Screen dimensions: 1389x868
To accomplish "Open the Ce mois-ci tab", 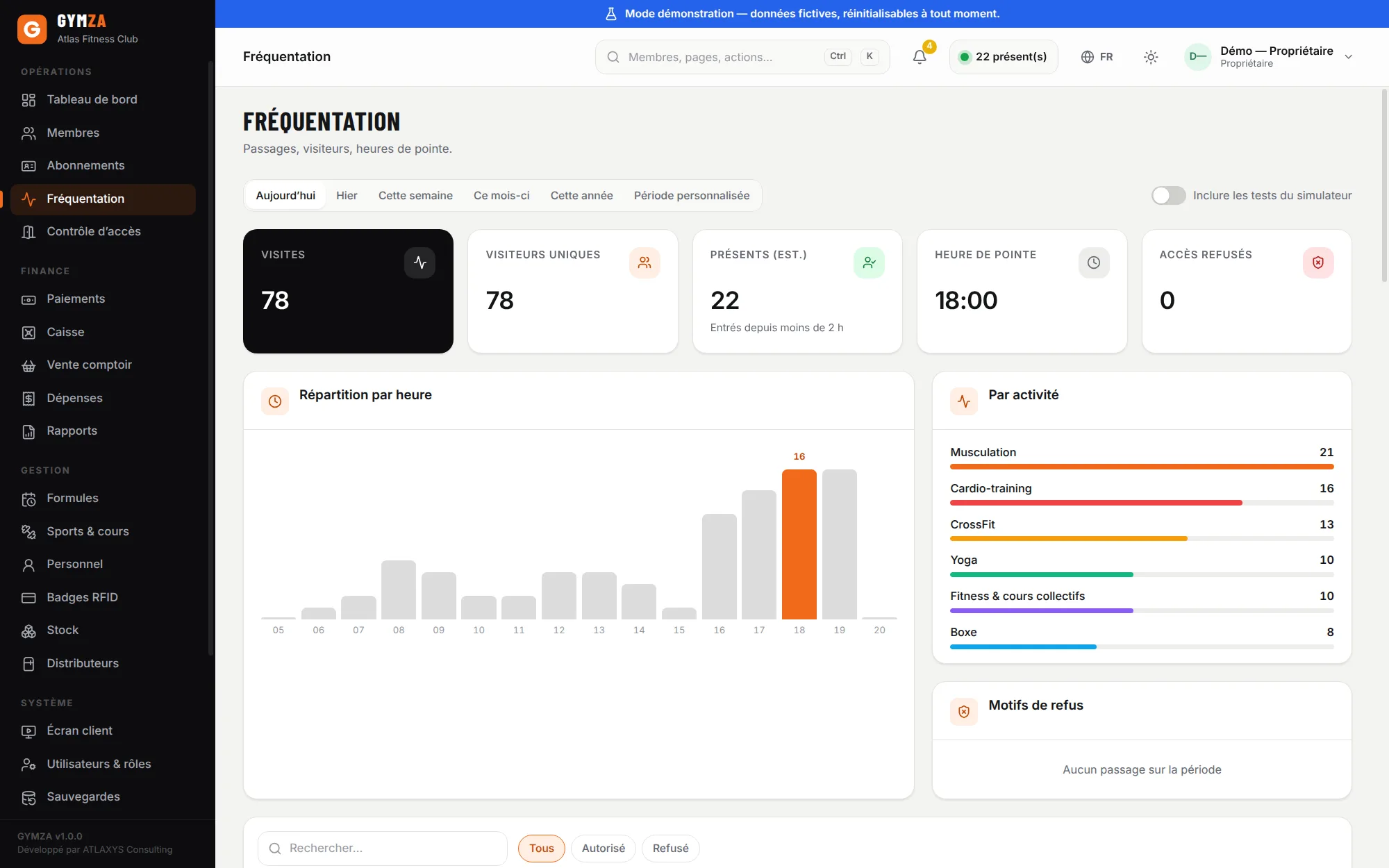I will tap(501, 196).
